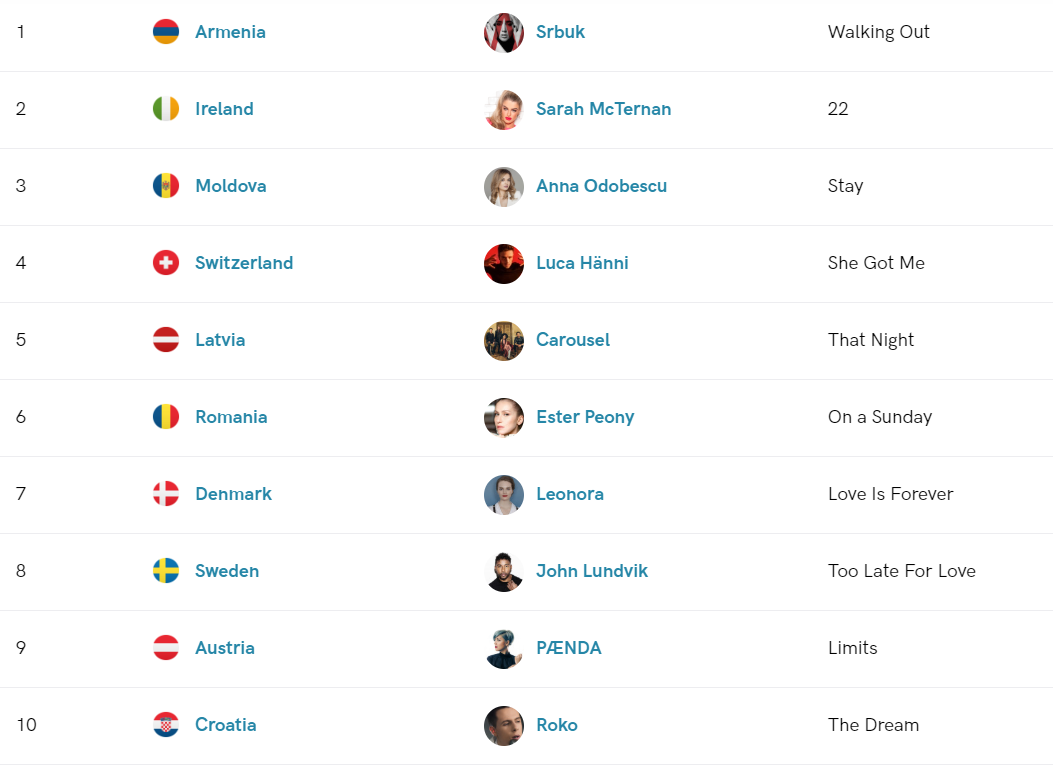The width and height of the screenshot is (1053, 766).
Task: Open John Lundvik's artist photo
Action: (x=504, y=571)
